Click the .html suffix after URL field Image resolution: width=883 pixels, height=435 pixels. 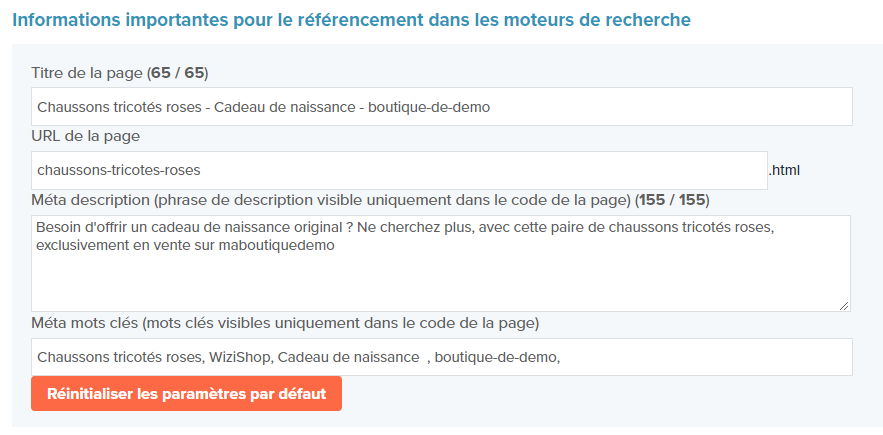point(784,170)
